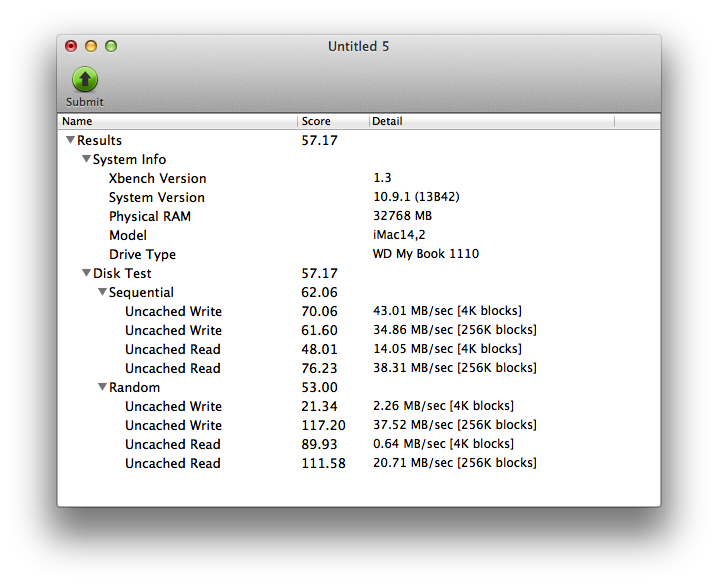Click the Disk Test score 57.17

pyautogui.click(x=319, y=273)
